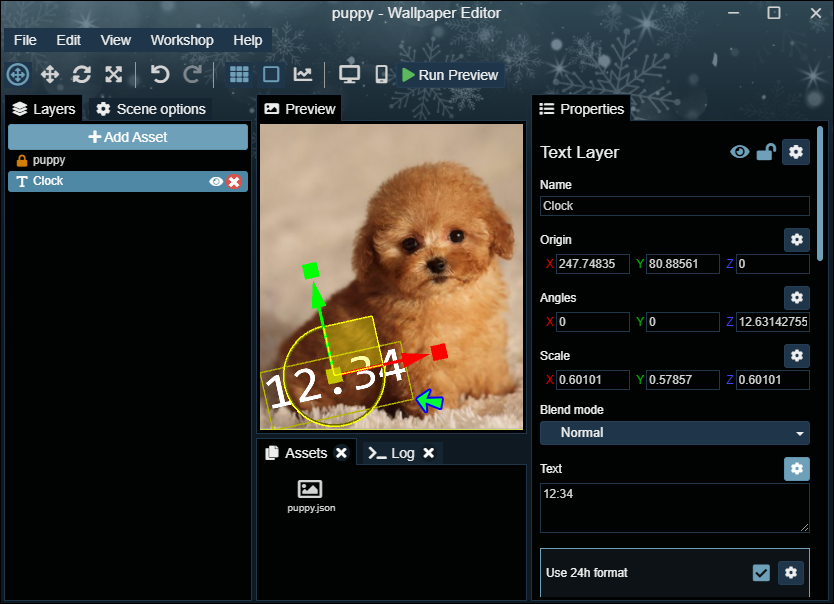Toggle the square frame outline icon
The height and width of the screenshot is (604, 834).
(271, 74)
